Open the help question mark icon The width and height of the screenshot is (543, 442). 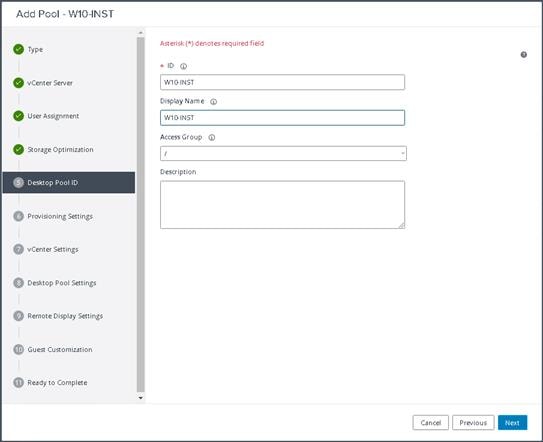tap(524, 55)
